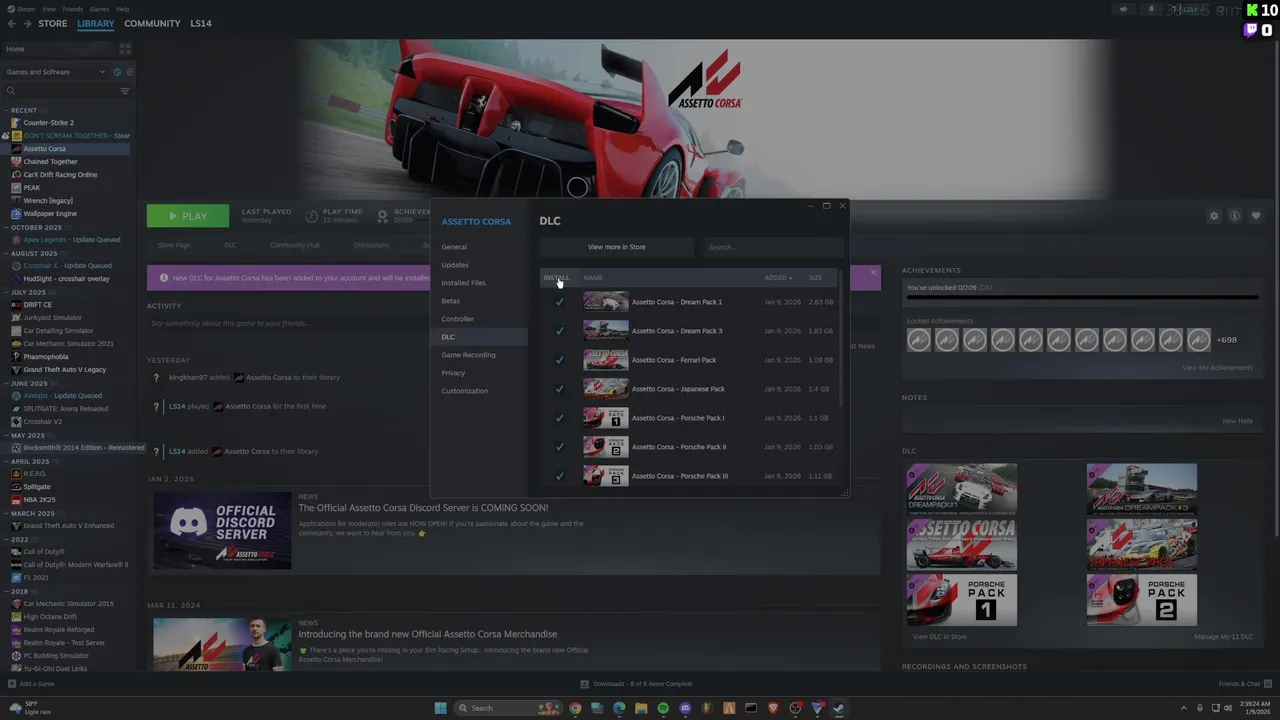Show only ready-to-play games in the sidebar
1280x720 pixels.
coord(129,72)
